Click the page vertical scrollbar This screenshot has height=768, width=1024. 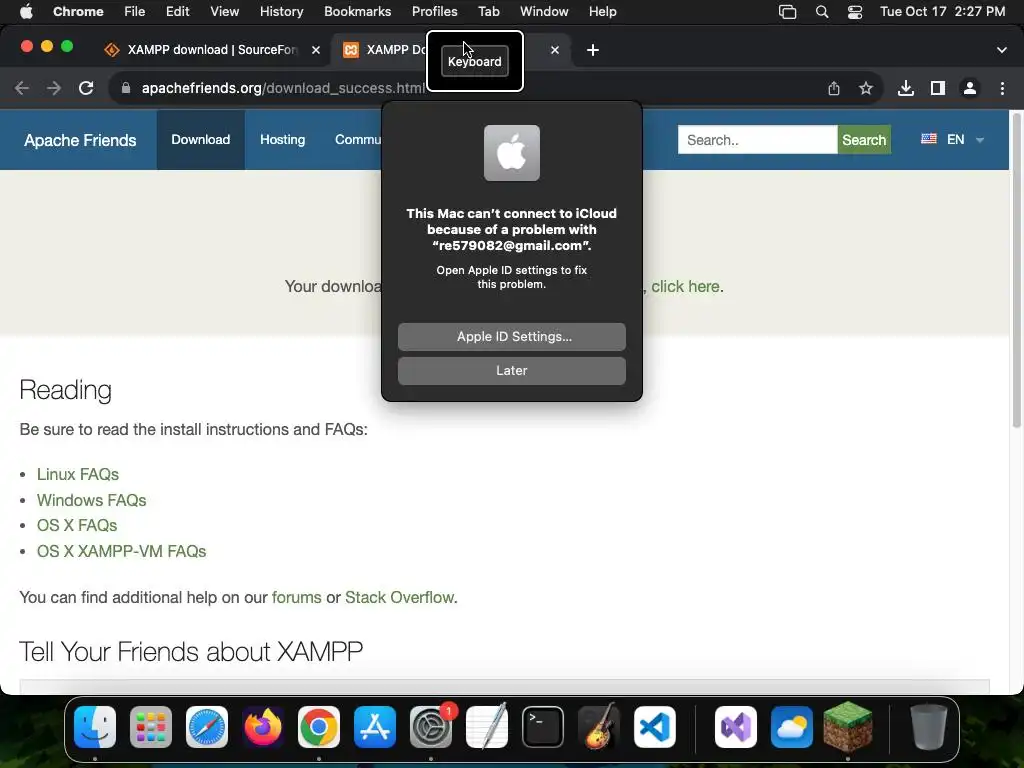tap(1016, 271)
